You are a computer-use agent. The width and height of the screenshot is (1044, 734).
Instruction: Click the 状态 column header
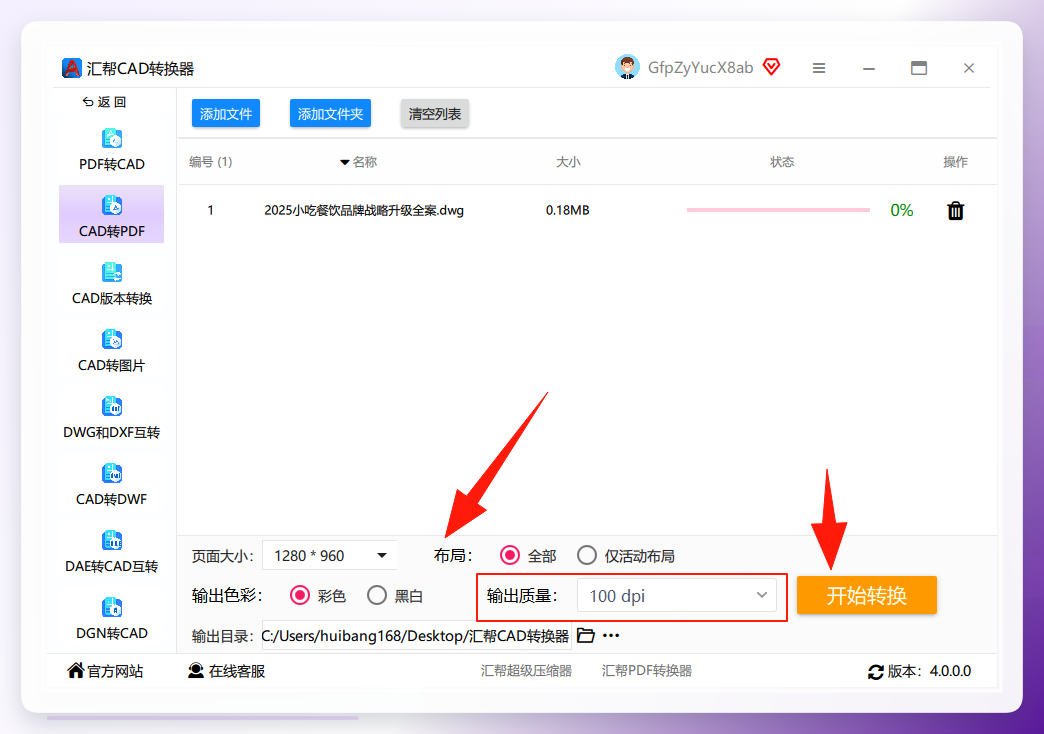(x=782, y=162)
